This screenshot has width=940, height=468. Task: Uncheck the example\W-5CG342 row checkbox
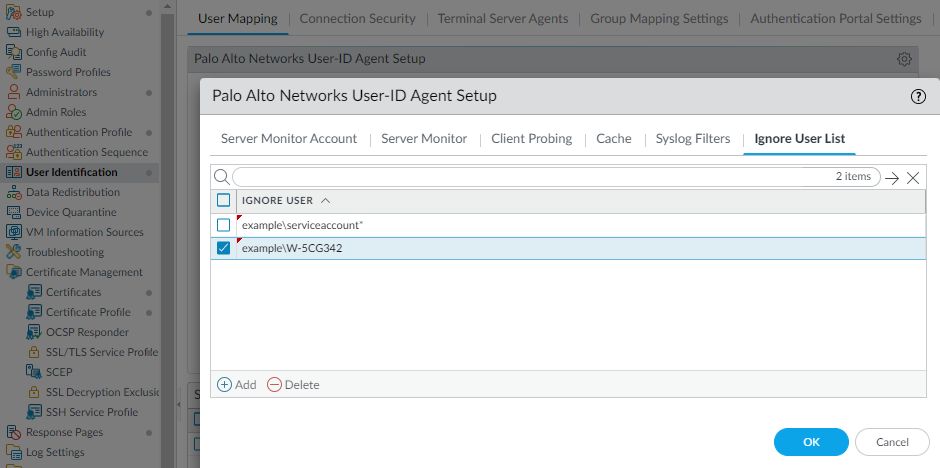click(x=224, y=248)
